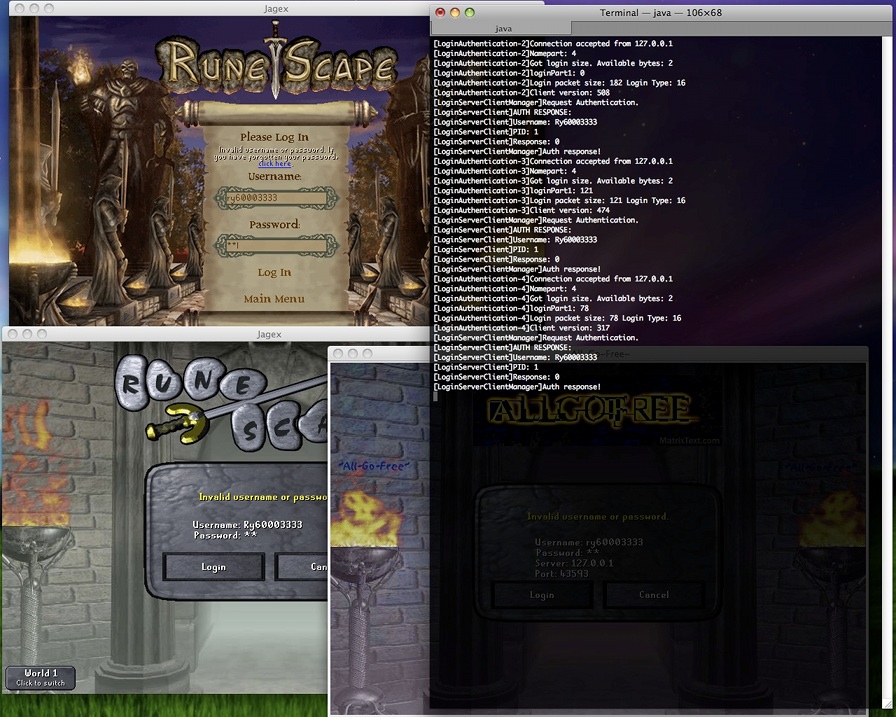Close the lower-left Jagex classic window
The image size is (896, 717).
(x=10, y=334)
